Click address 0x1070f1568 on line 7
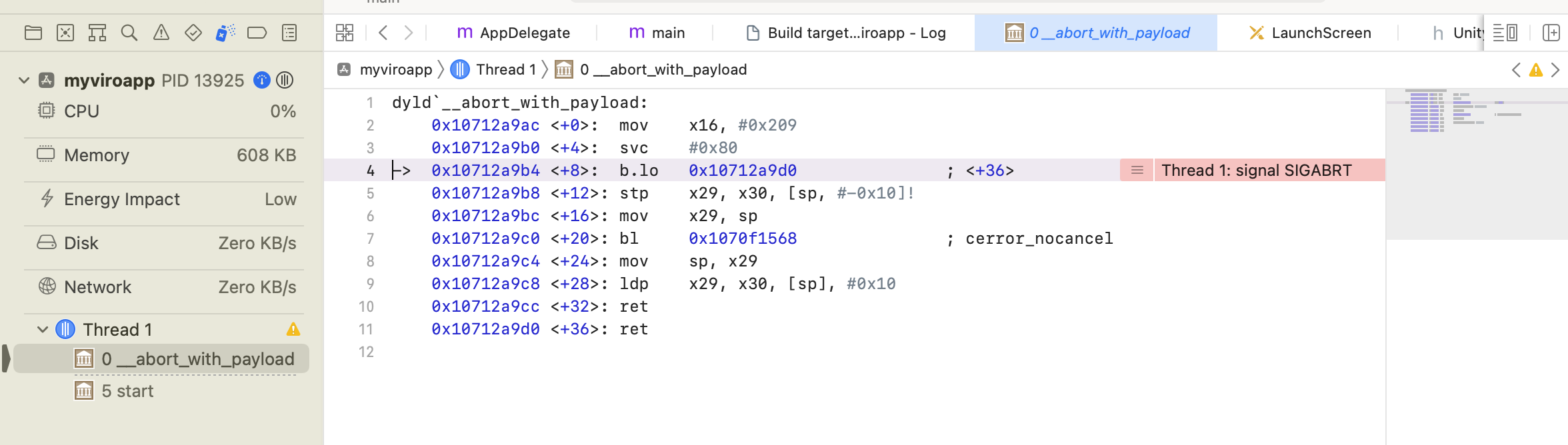 743,238
